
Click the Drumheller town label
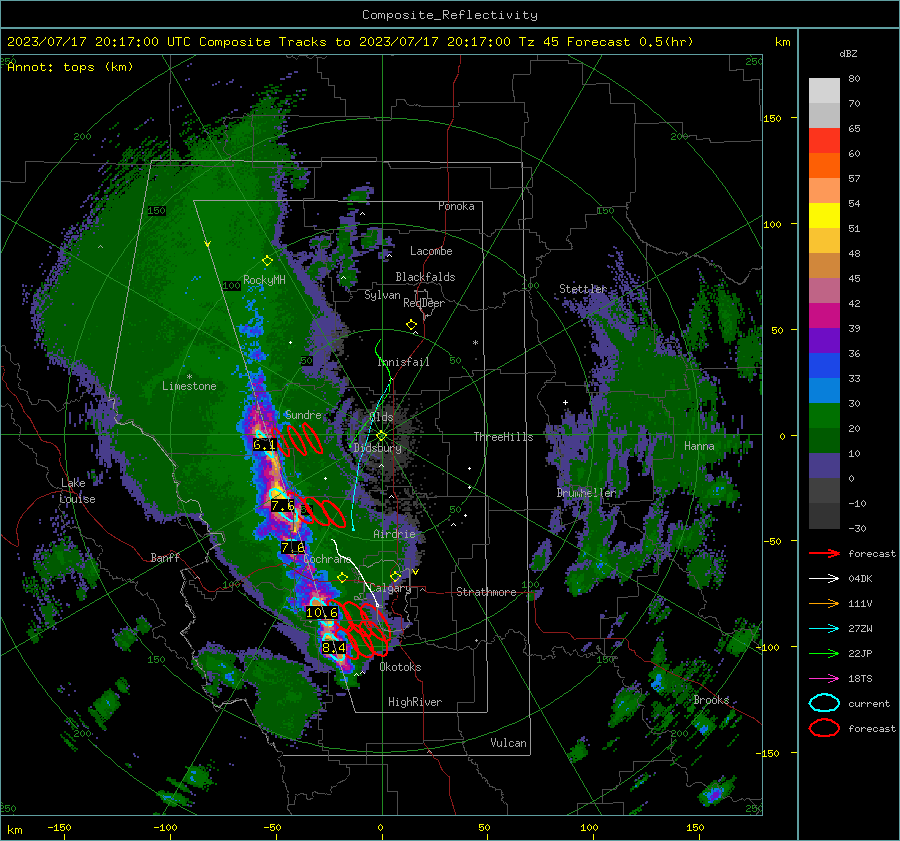point(586,493)
